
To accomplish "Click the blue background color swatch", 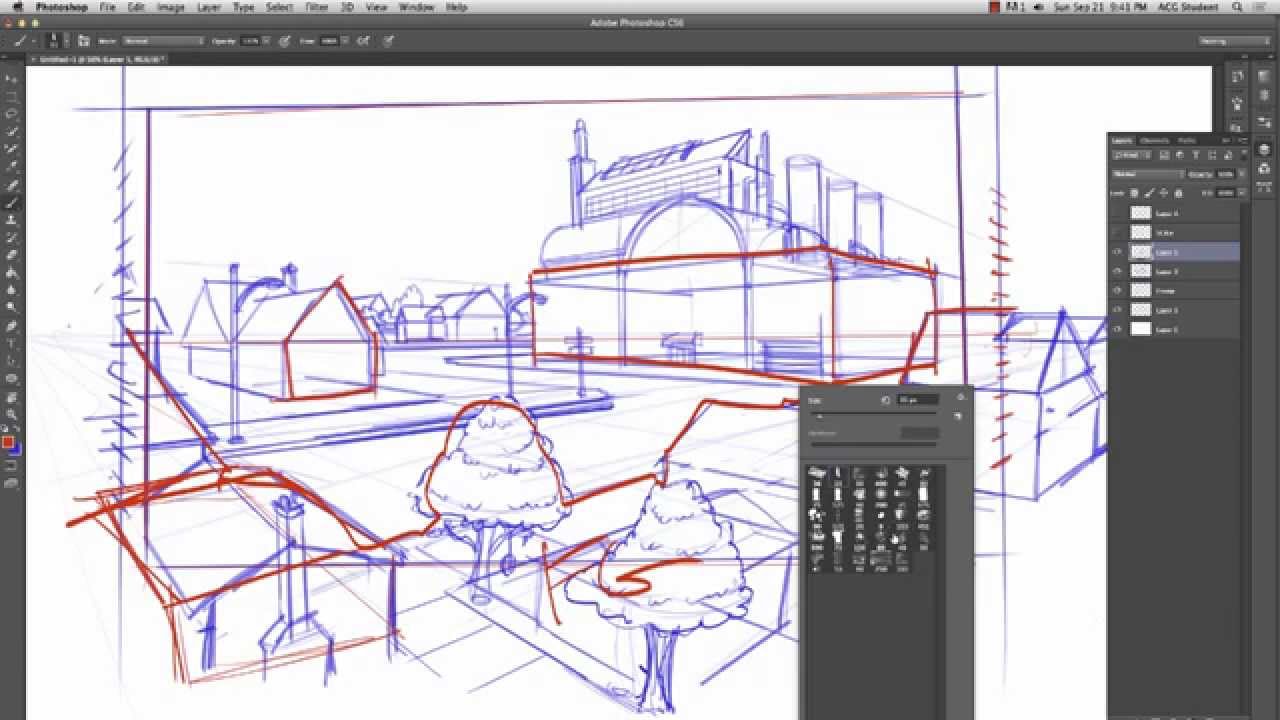I will click(x=16, y=449).
